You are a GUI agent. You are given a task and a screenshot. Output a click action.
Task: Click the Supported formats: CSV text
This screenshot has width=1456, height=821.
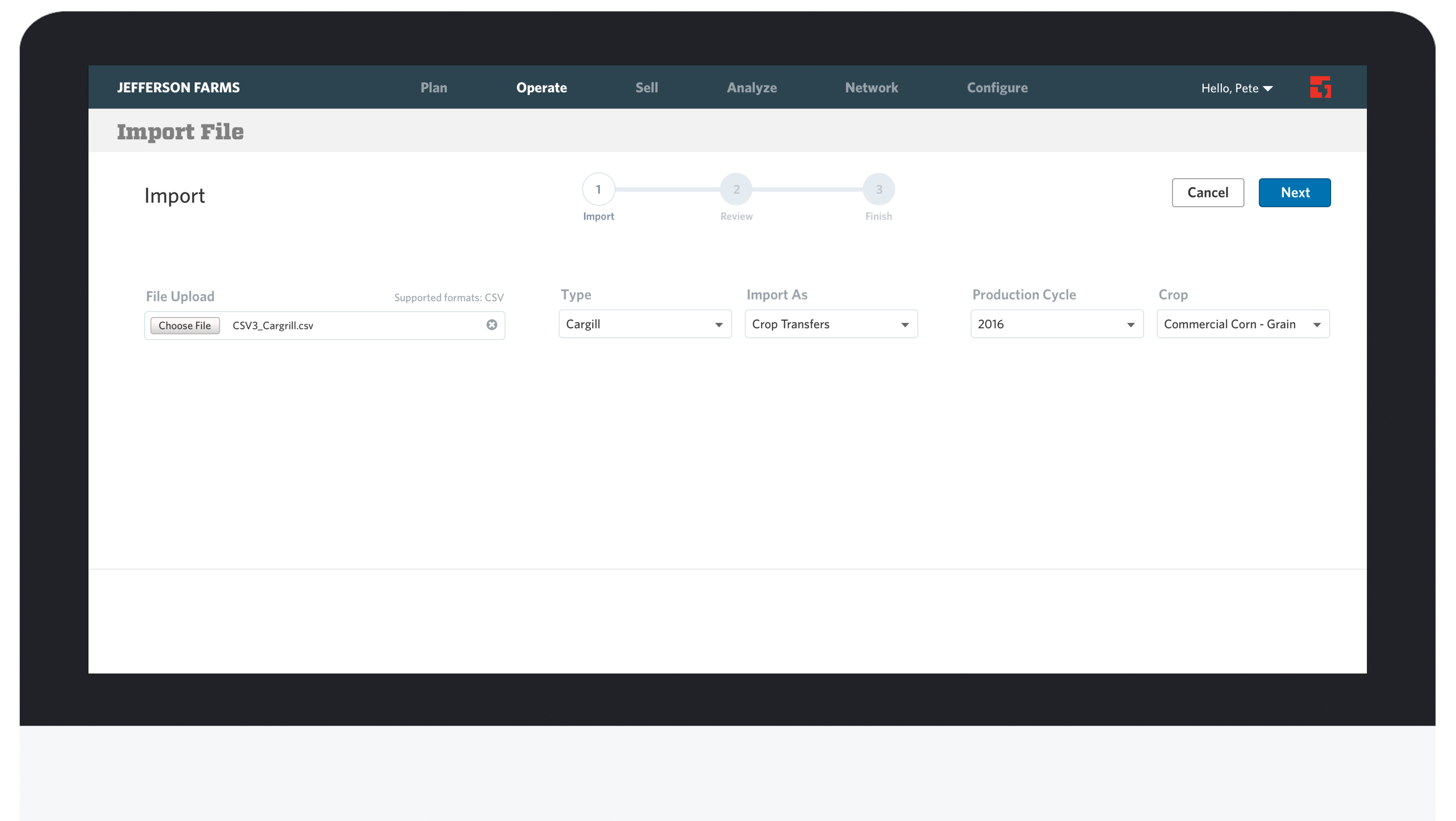tap(449, 298)
